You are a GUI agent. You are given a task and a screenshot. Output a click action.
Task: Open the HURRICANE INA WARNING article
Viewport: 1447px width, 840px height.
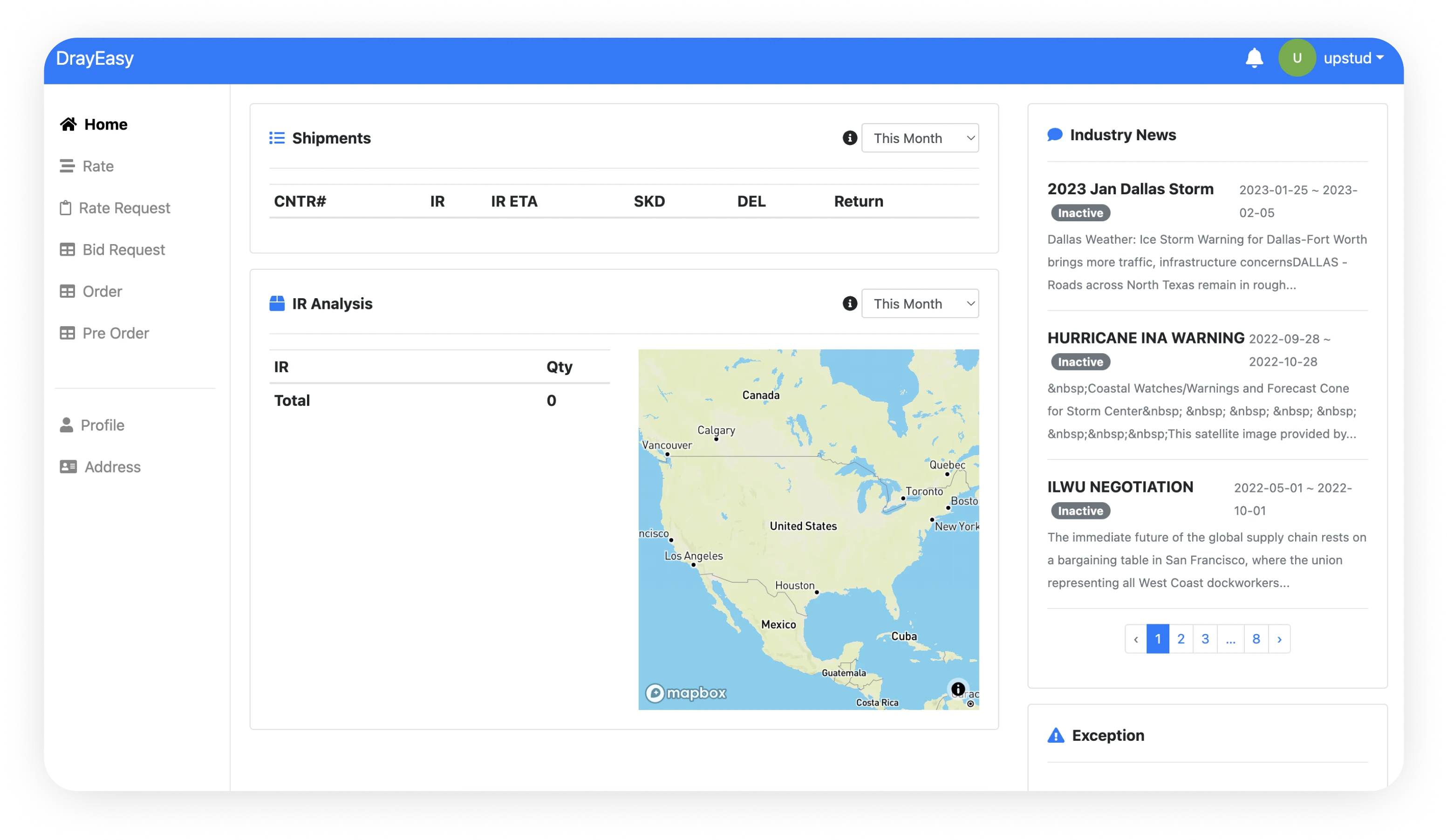(x=1146, y=338)
